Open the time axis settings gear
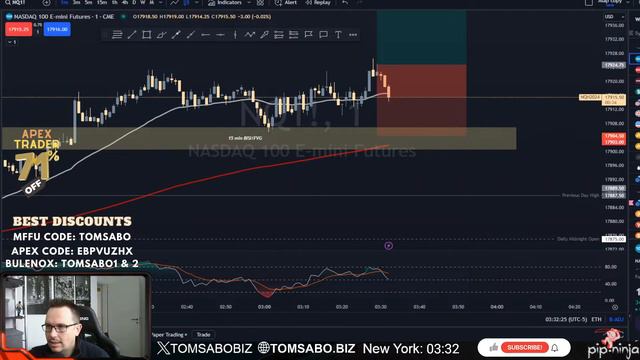 click(615, 307)
